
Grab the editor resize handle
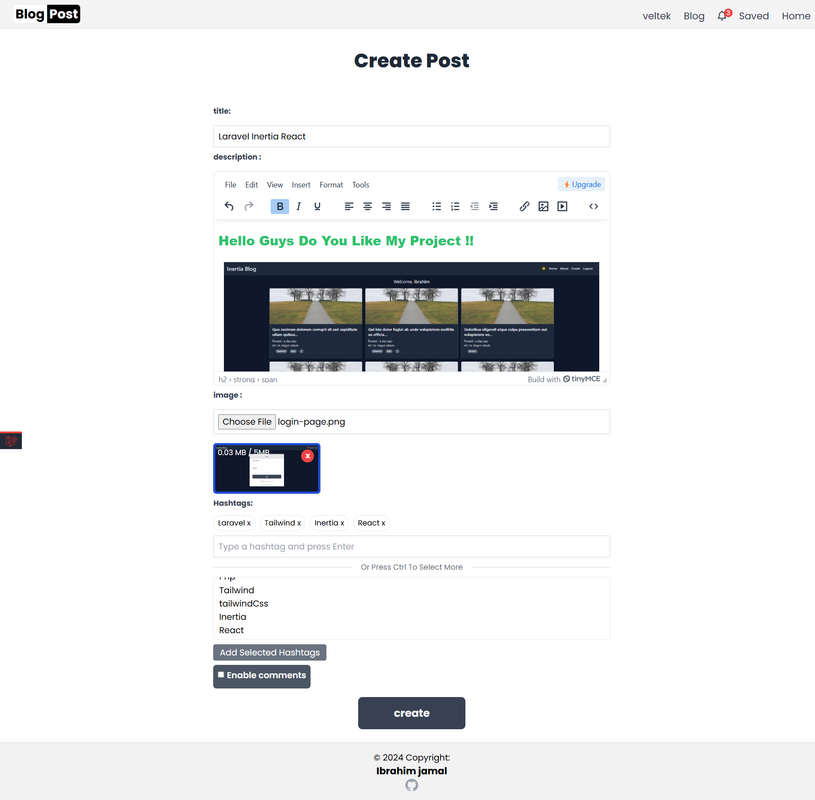(604, 379)
